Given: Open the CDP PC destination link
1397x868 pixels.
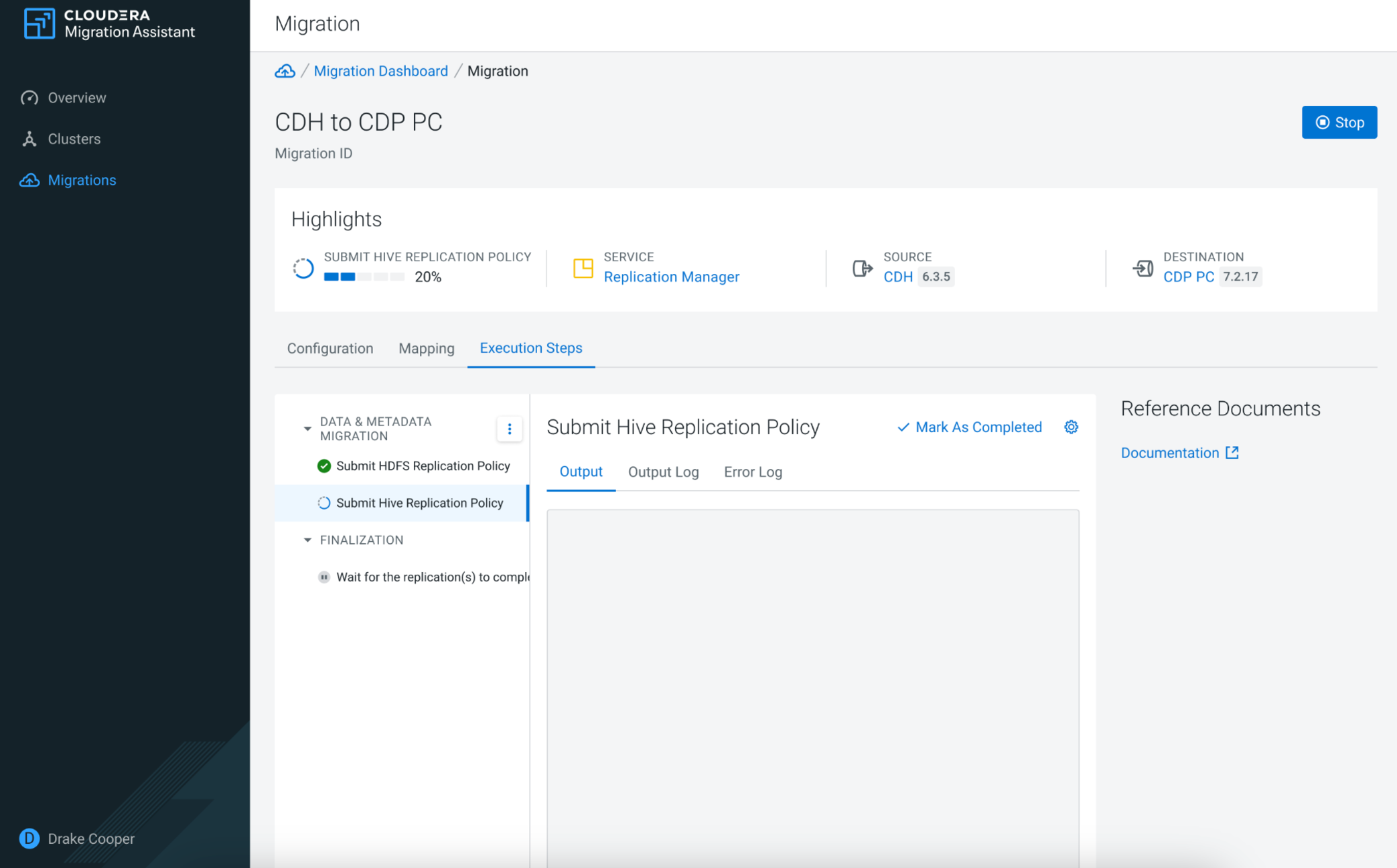Looking at the screenshot, I should (1188, 277).
